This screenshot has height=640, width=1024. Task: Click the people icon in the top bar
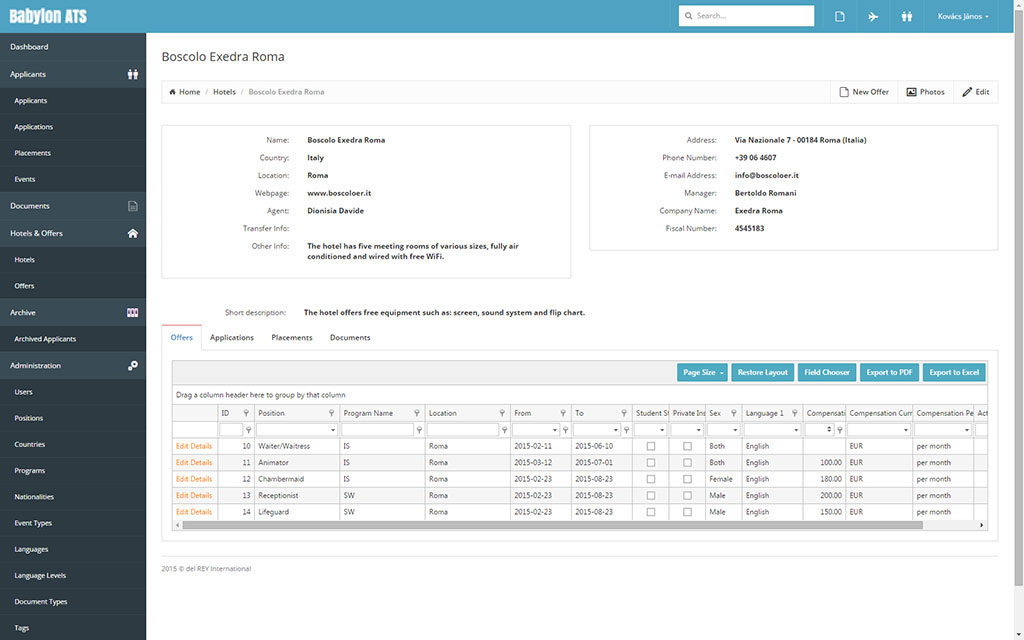tap(906, 16)
